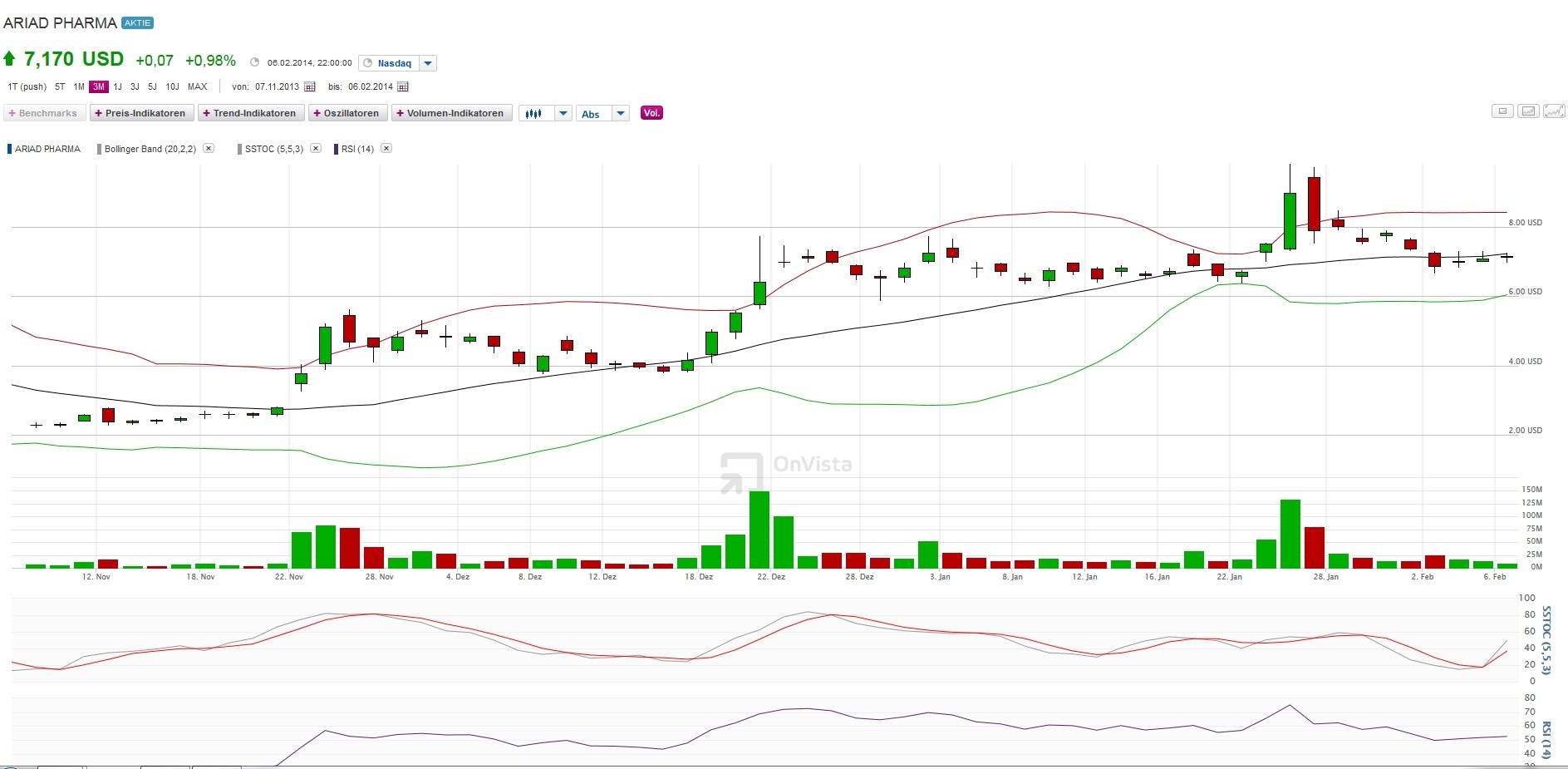1568x769 pixels.
Task: Expand the chart type dropdown arrow
Action: click(563, 113)
